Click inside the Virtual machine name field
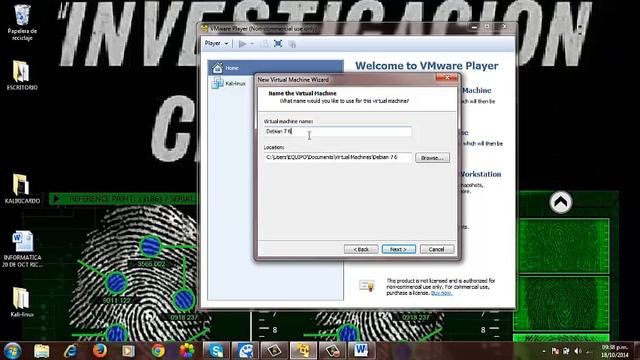Image resolution: width=640 pixels, height=360 pixels. 338,131
